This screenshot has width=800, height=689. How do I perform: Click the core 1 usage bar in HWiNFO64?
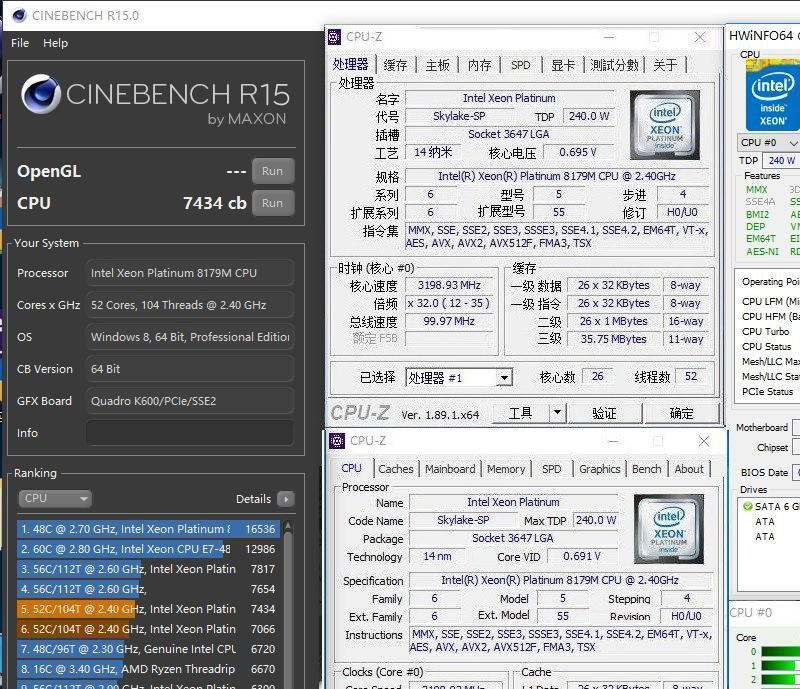point(780,666)
